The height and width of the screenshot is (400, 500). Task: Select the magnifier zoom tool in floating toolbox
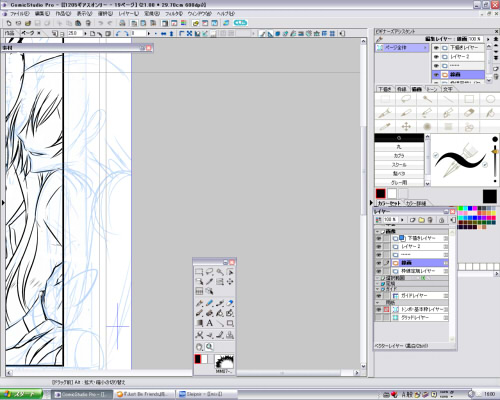pyautogui.click(x=209, y=347)
